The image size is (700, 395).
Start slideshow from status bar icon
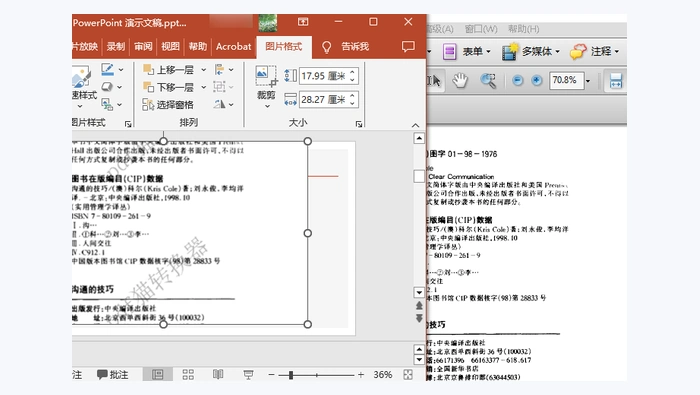click(248, 374)
